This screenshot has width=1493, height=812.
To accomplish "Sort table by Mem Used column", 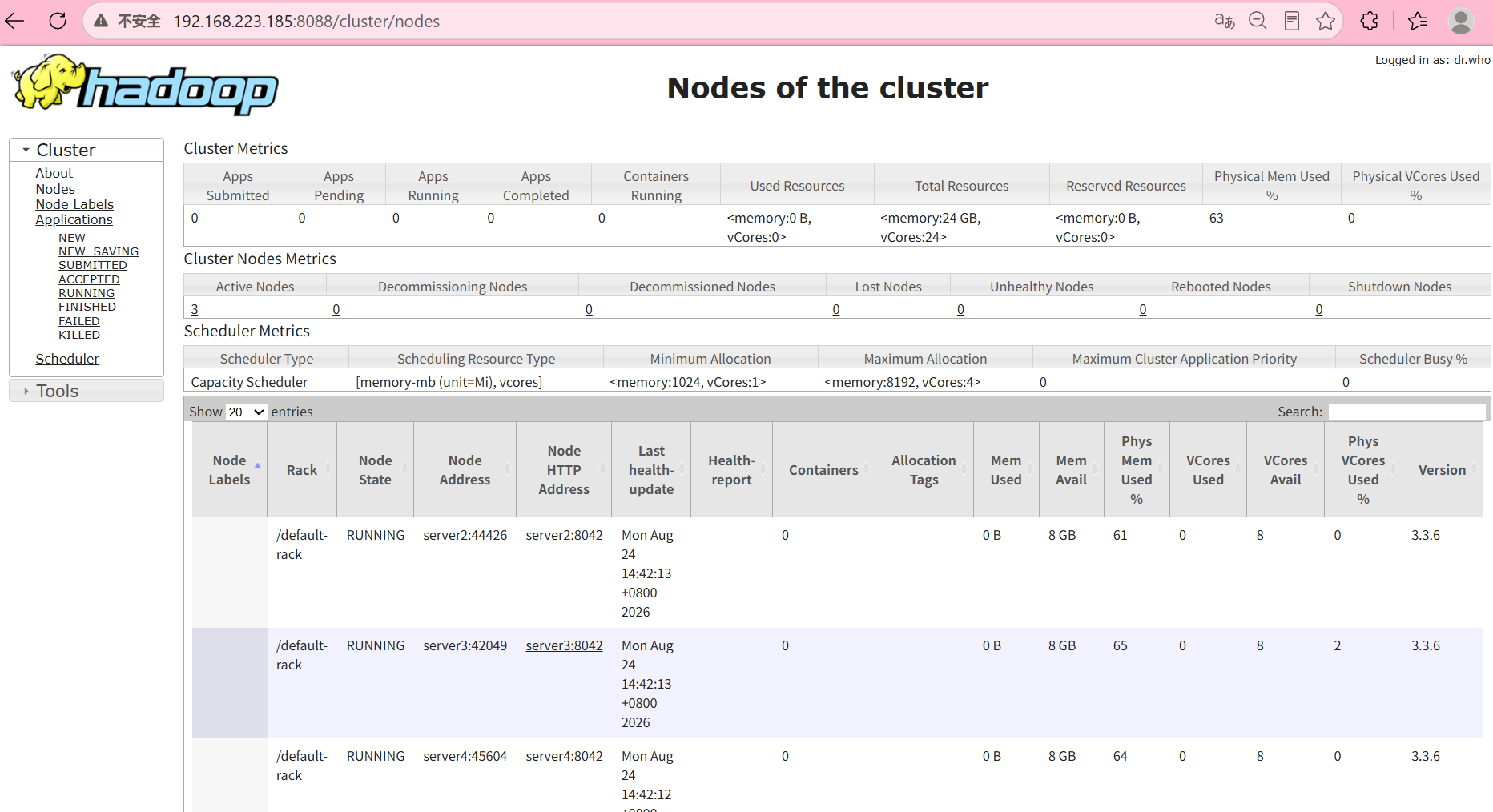I will [x=1006, y=470].
